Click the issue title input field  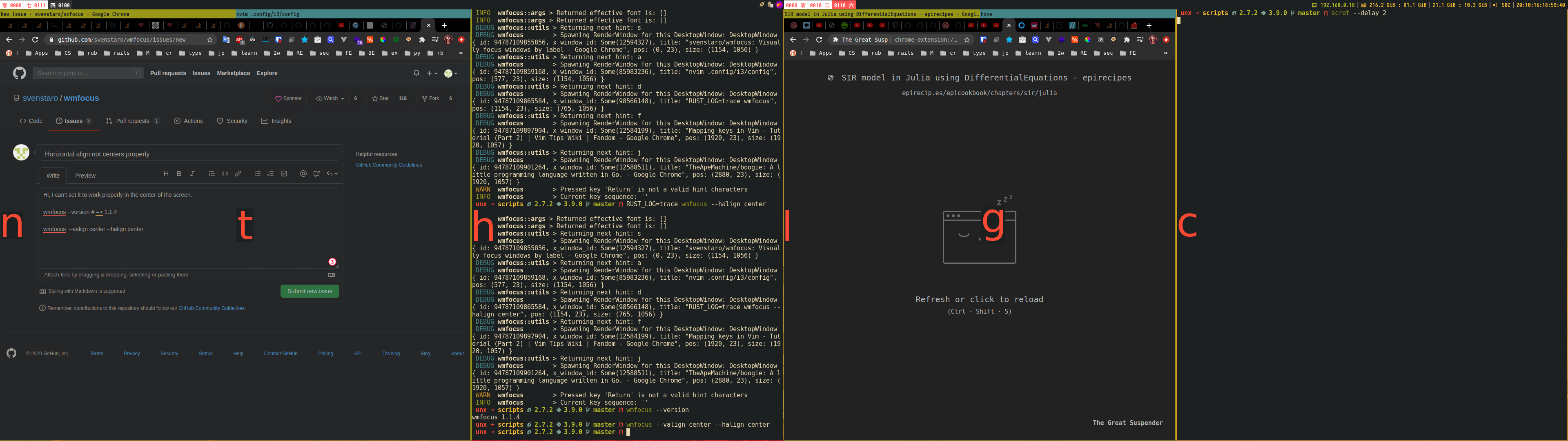click(x=189, y=154)
